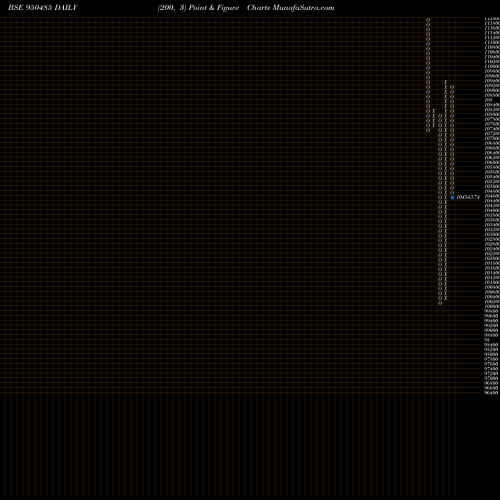Click the 'Charts MunafaSutra.com' text

tap(291, 8)
